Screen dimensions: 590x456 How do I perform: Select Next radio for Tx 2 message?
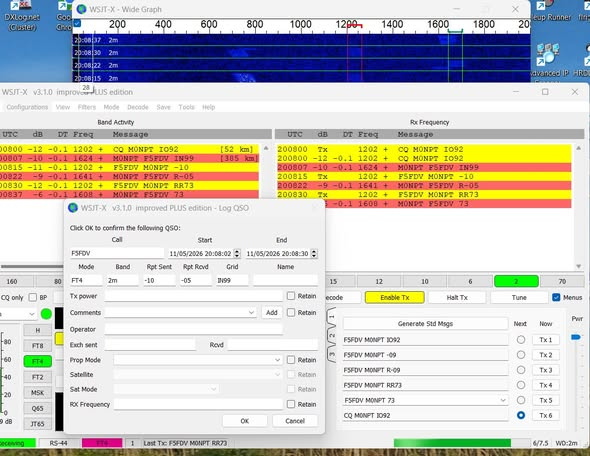521,355
